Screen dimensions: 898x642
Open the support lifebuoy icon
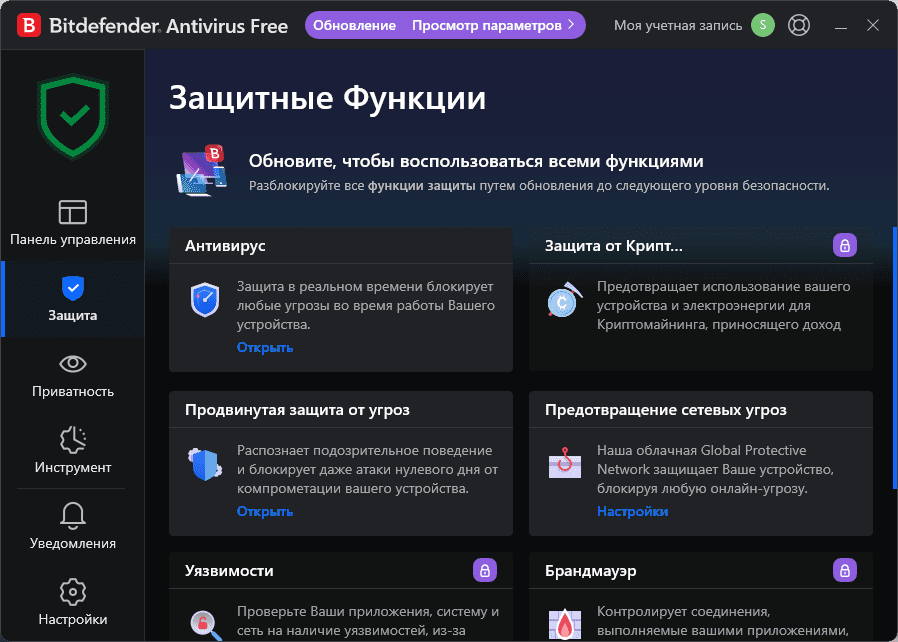pyautogui.click(x=799, y=25)
